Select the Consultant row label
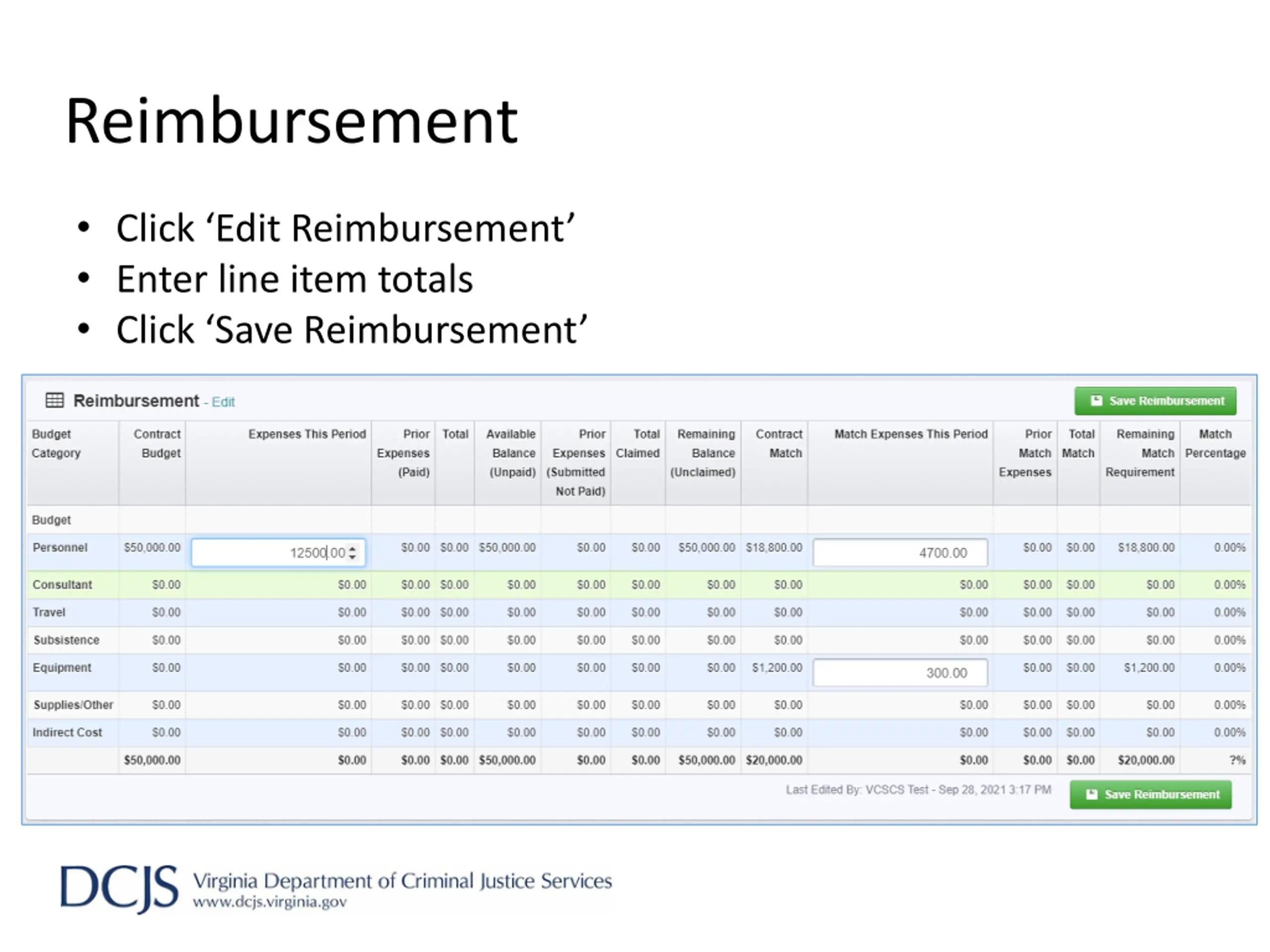Screen dimensions: 1270x952 coord(62,585)
